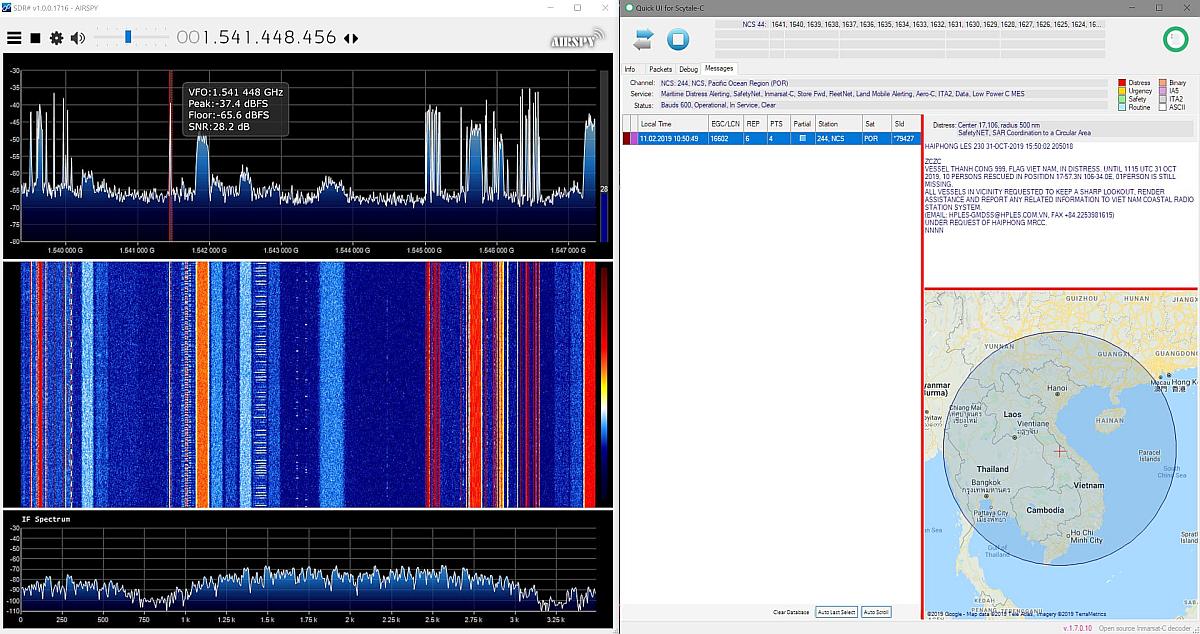The width and height of the screenshot is (1200, 634).
Task: Click the IA5 purple legend swatch
Action: 1162,91
